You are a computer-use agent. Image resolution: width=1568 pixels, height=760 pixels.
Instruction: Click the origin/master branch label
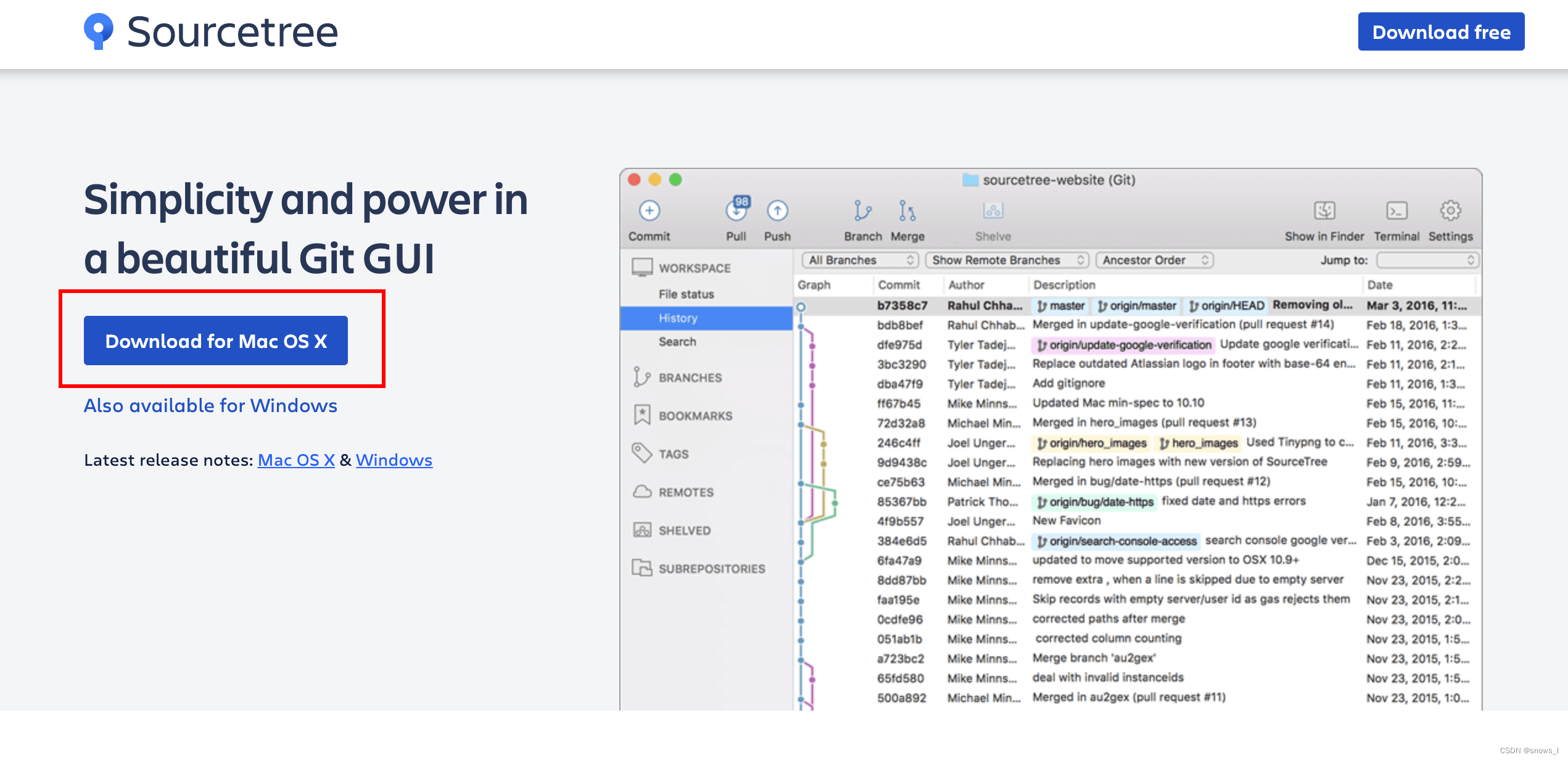pyautogui.click(x=1136, y=306)
